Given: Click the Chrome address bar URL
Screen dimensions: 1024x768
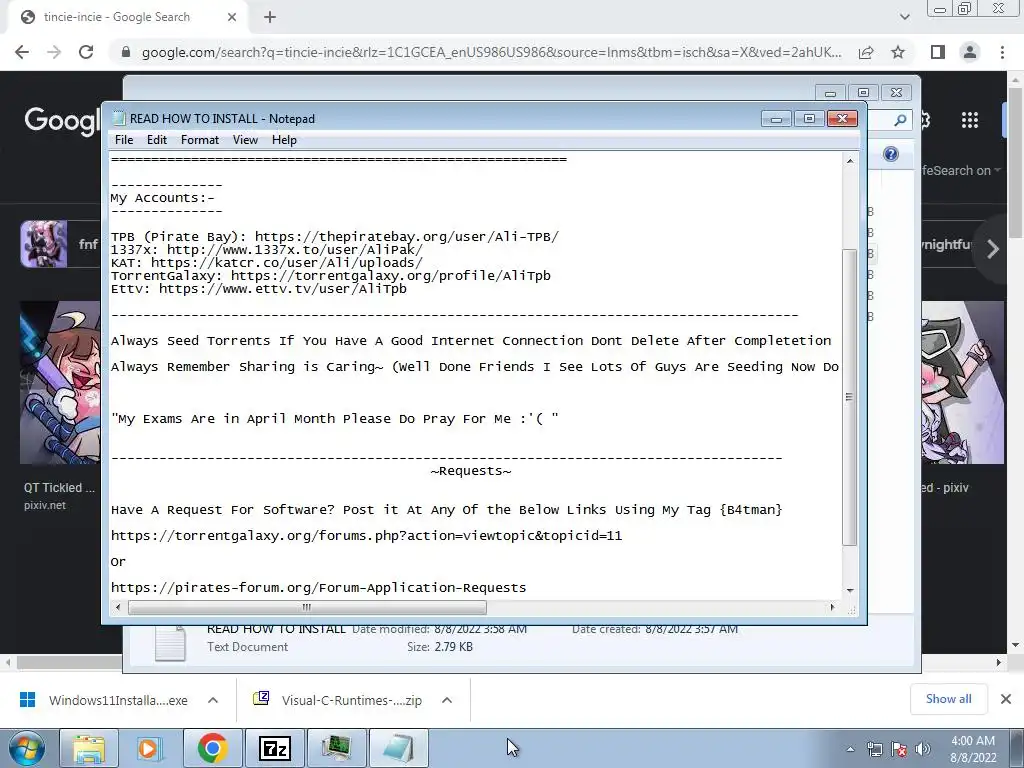Looking at the screenshot, I should (x=491, y=52).
